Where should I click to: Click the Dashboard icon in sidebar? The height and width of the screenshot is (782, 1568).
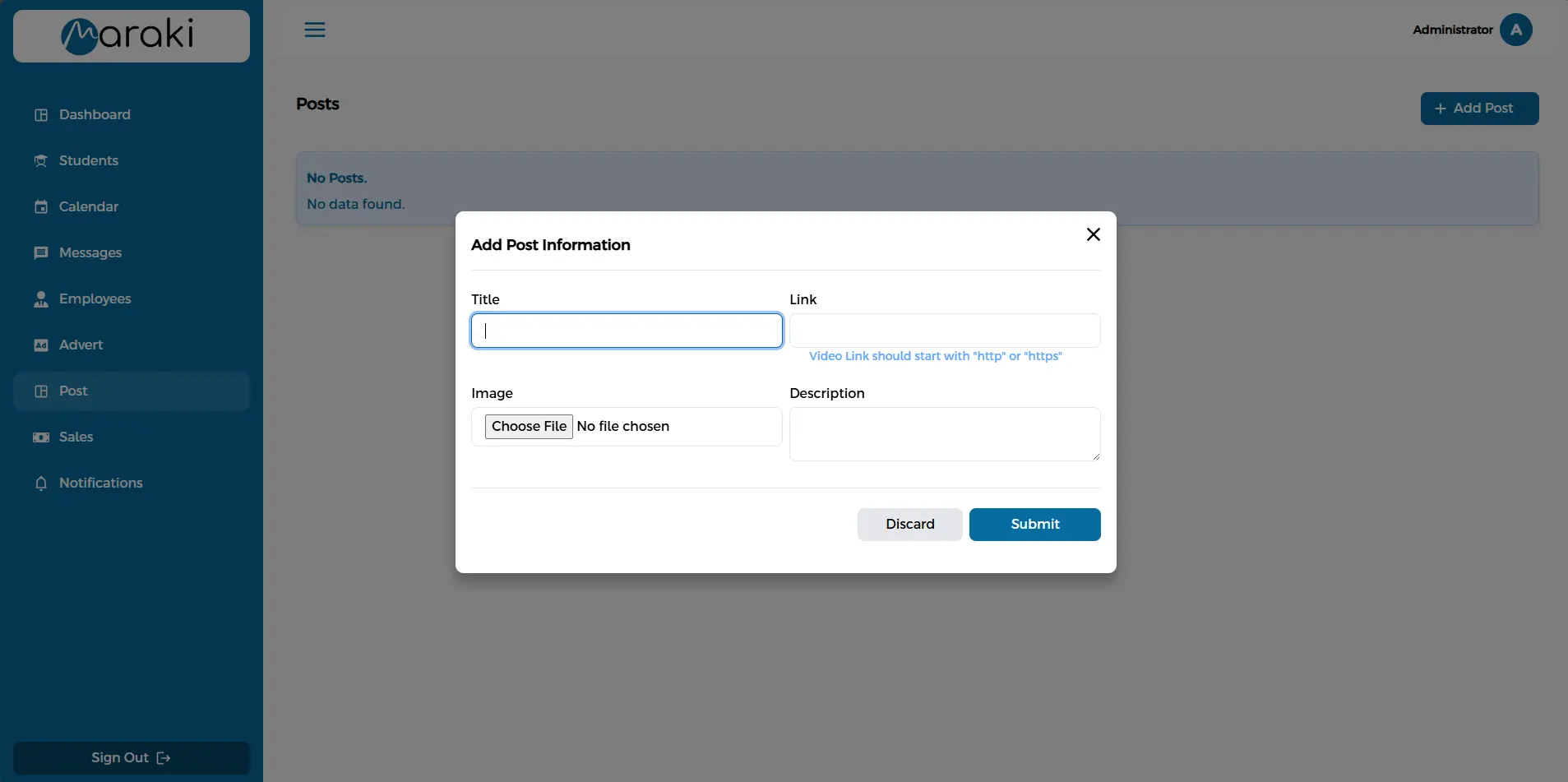[41, 115]
